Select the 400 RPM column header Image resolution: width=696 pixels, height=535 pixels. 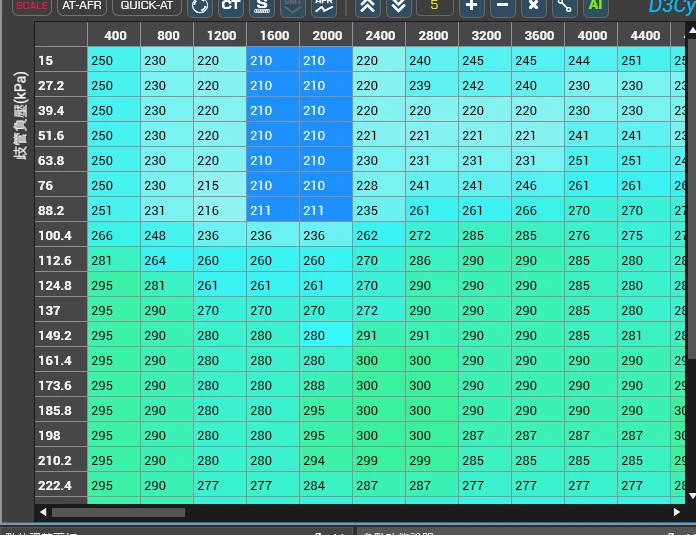tap(115, 35)
